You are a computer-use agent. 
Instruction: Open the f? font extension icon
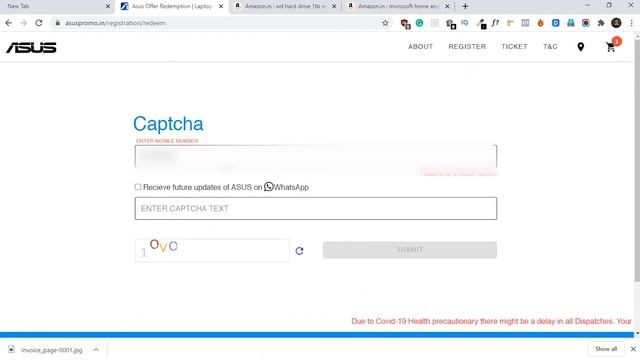click(x=495, y=23)
